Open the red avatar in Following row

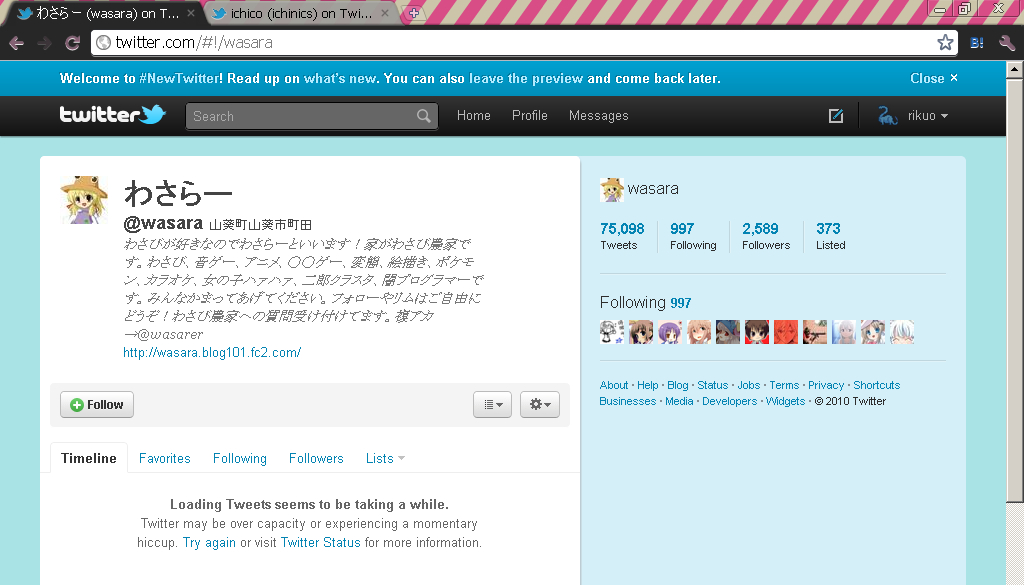[x=786, y=332]
